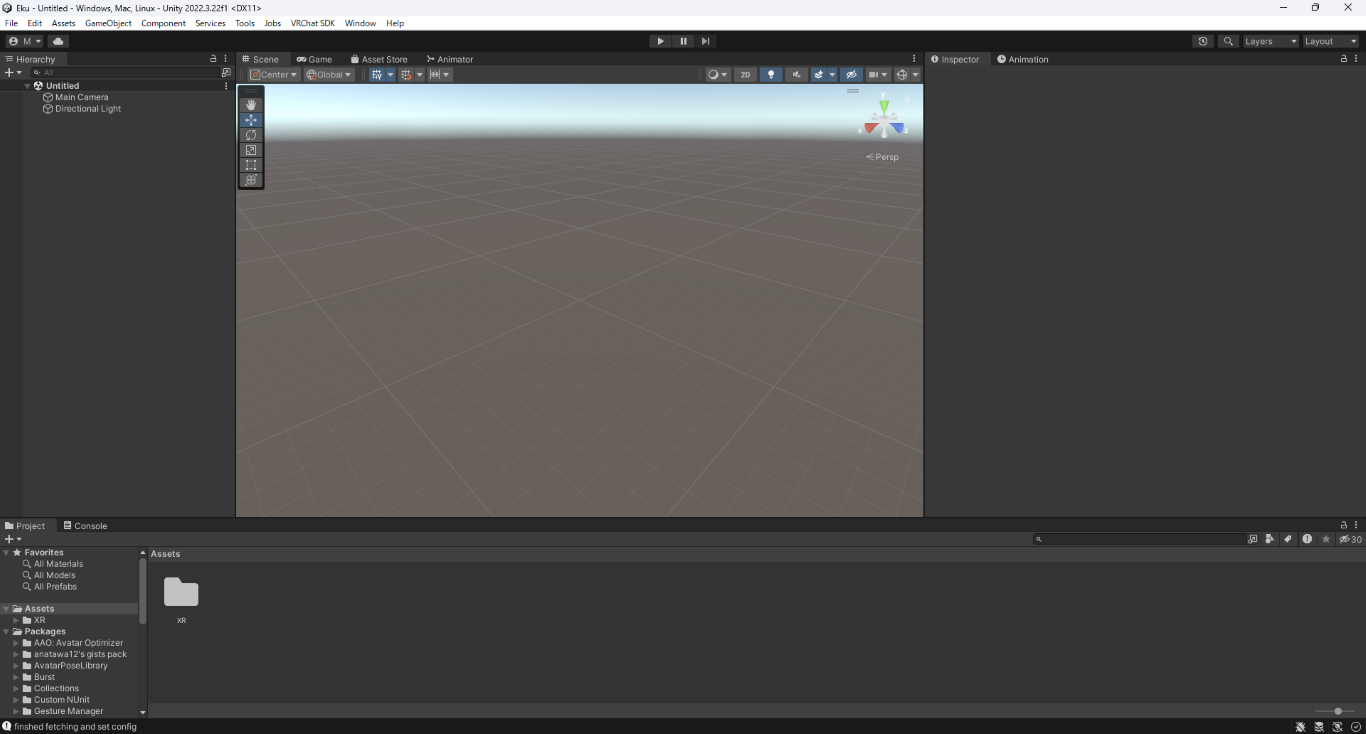Open the cloud services icon
This screenshot has height=734, width=1366.
click(x=58, y=41)
